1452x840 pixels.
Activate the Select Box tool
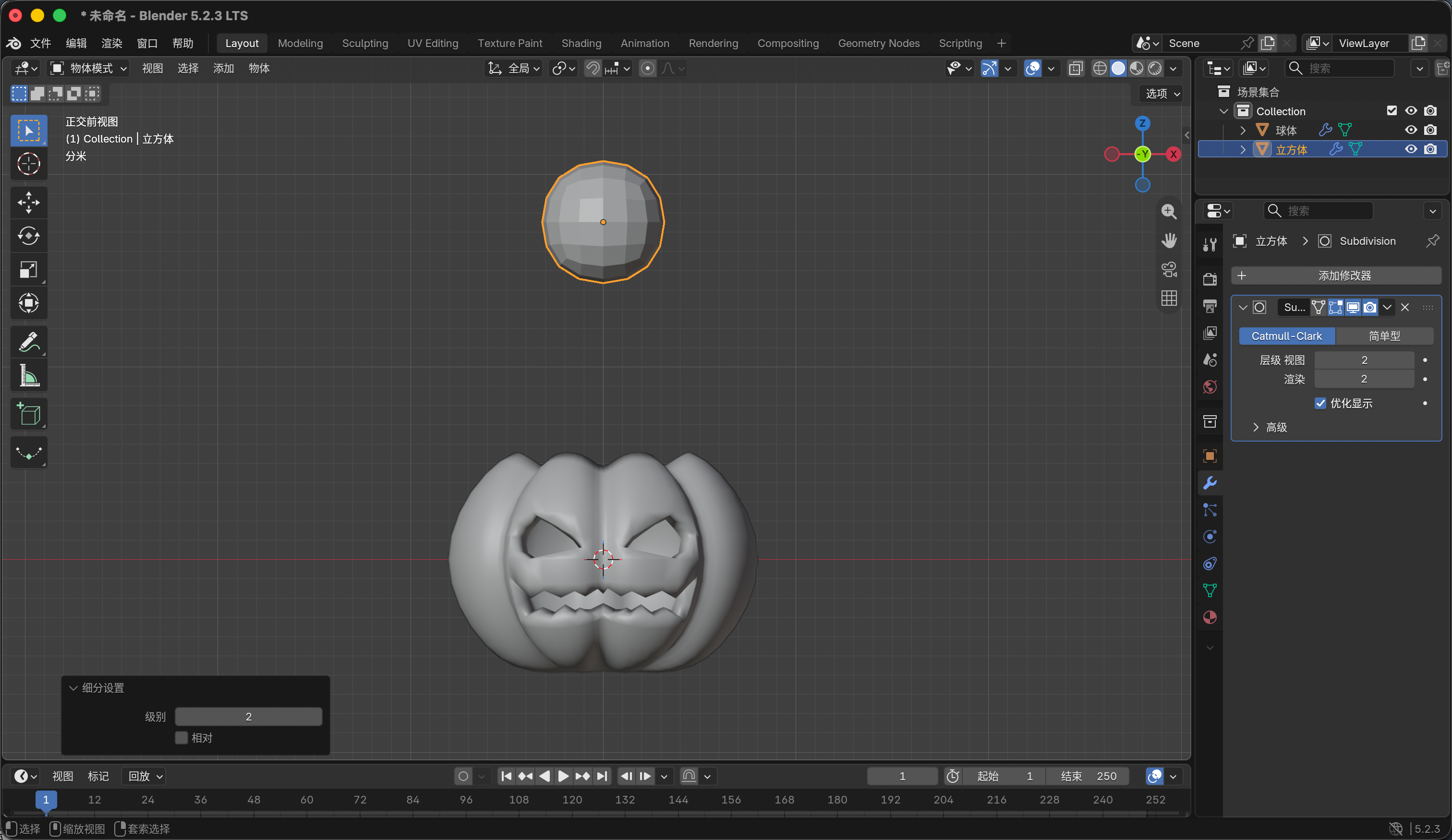coord(28,130)
